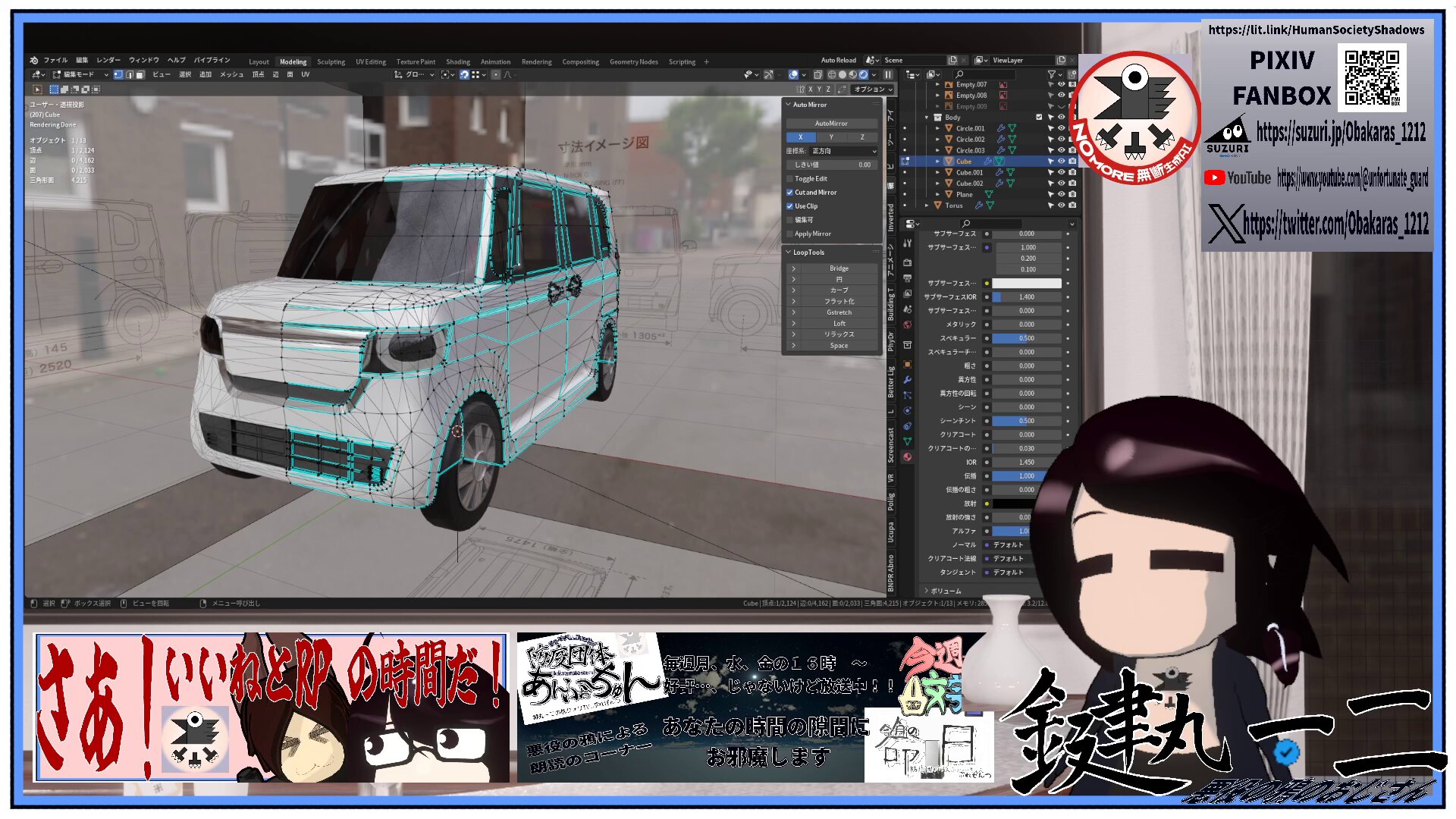Toggle X-ray view icon in viewport header
Image resolution: width=1456 pixels, height=819 pixels.
coord(818,74)
